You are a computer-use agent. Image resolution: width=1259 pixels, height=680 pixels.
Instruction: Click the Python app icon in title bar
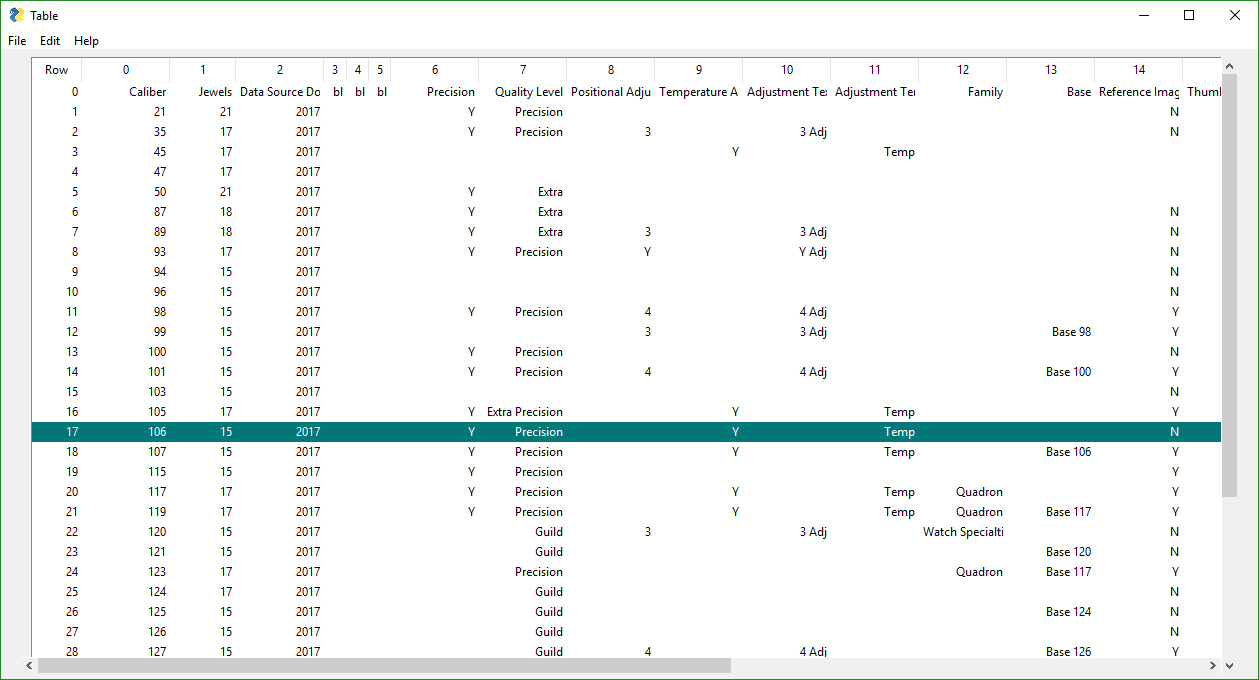[x=16, y=15]
